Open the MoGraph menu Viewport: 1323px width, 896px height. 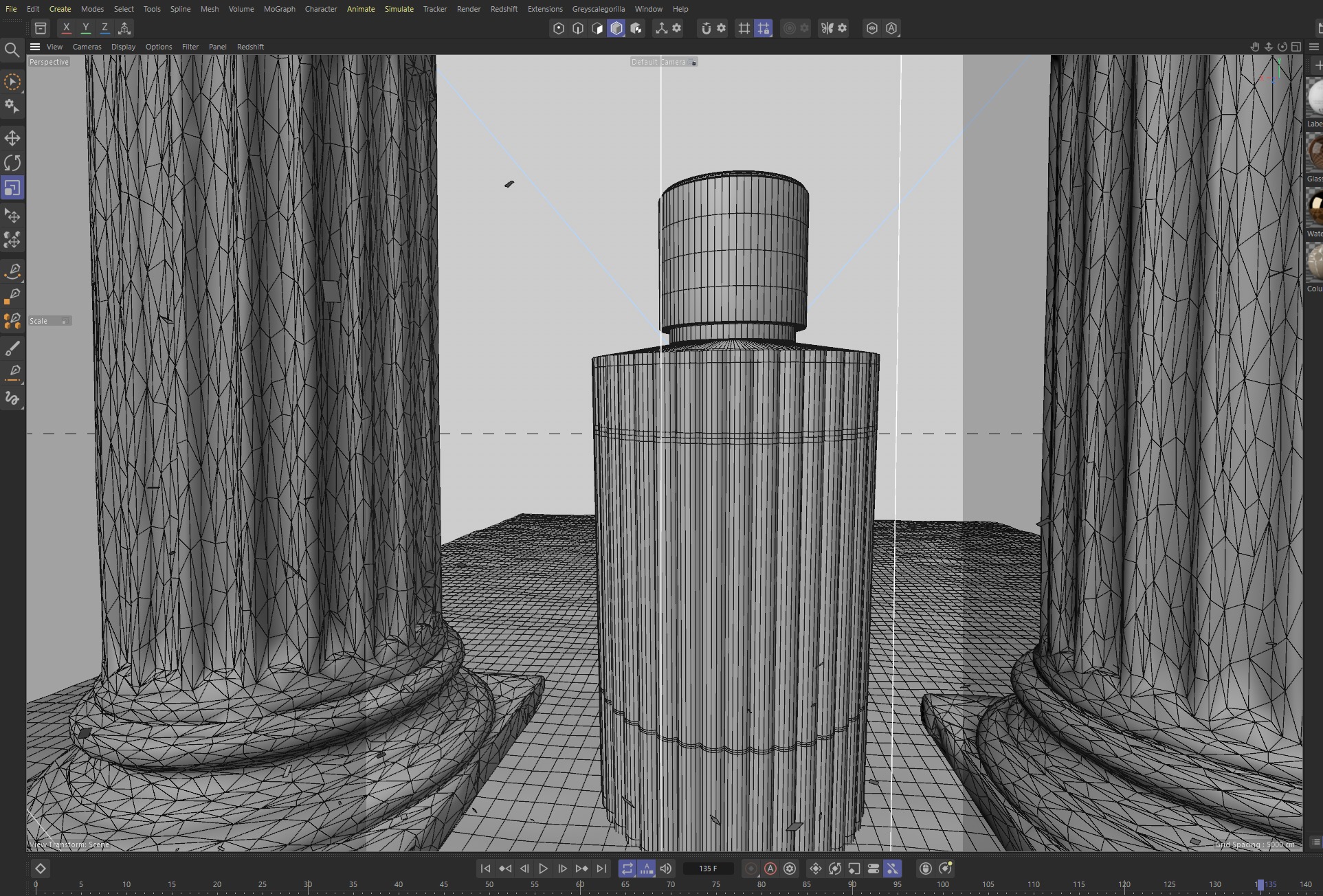tap(279, 9)
